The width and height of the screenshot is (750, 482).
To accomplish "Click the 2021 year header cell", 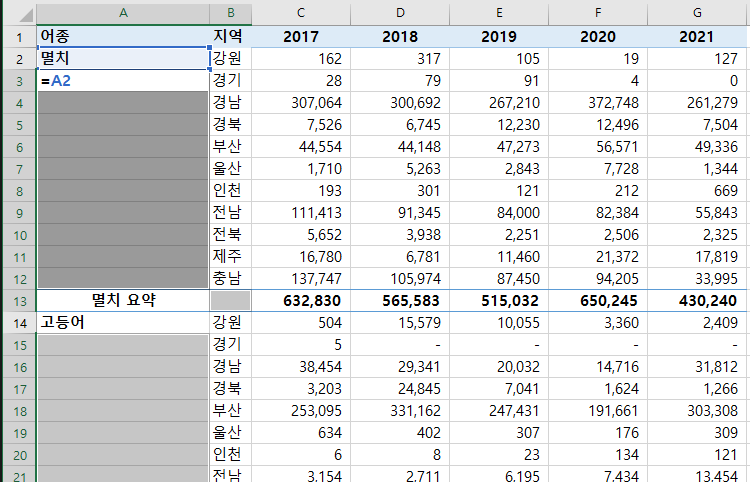I will click(x=697, y=36).
